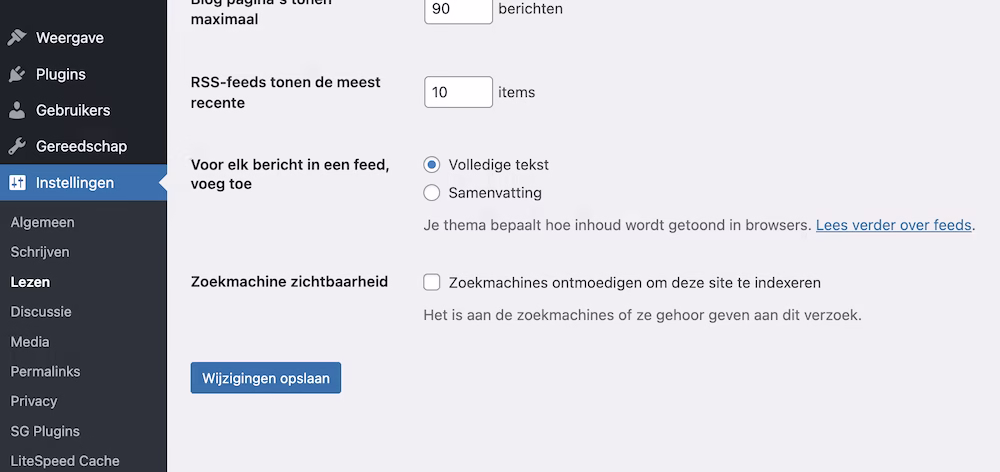Open the Media settings page
The width and height of the screenshot is (1000, 472).
coord(30,341)
